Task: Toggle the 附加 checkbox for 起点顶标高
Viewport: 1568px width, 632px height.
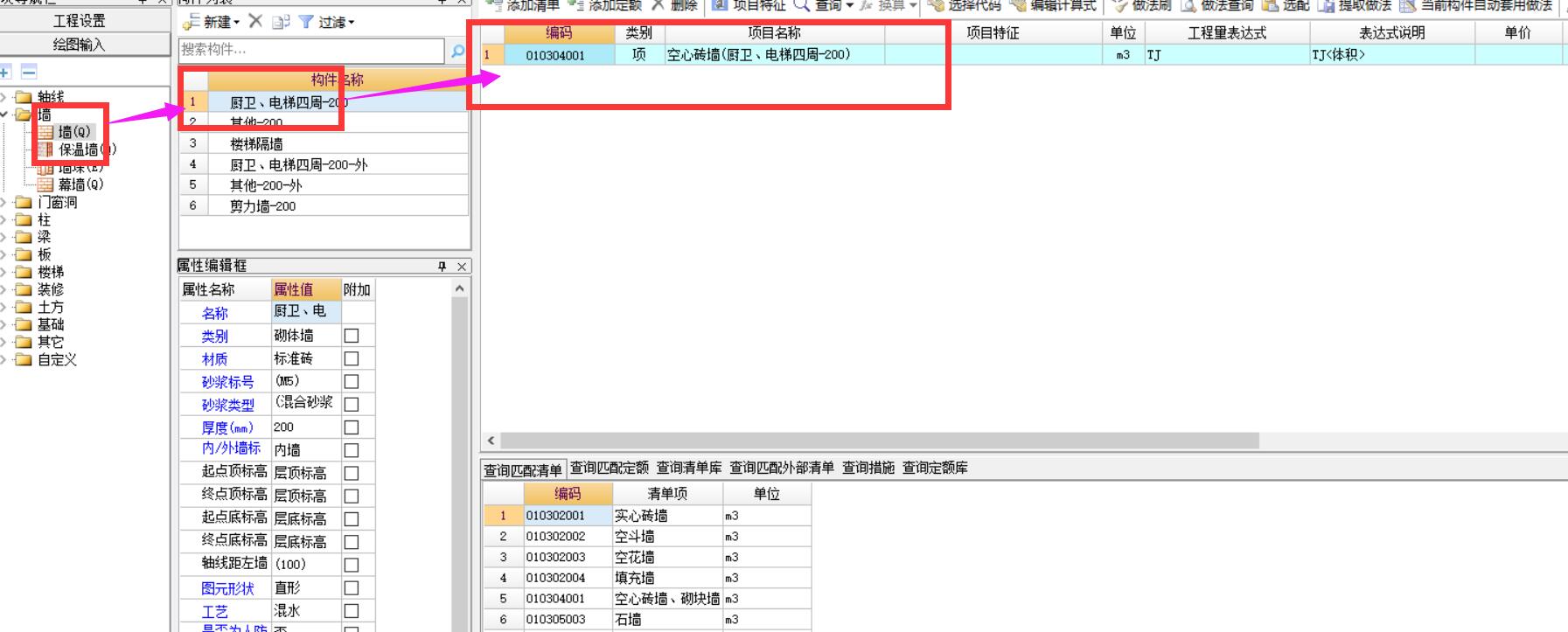Action: pyautogui.click(x=352, y=473)
